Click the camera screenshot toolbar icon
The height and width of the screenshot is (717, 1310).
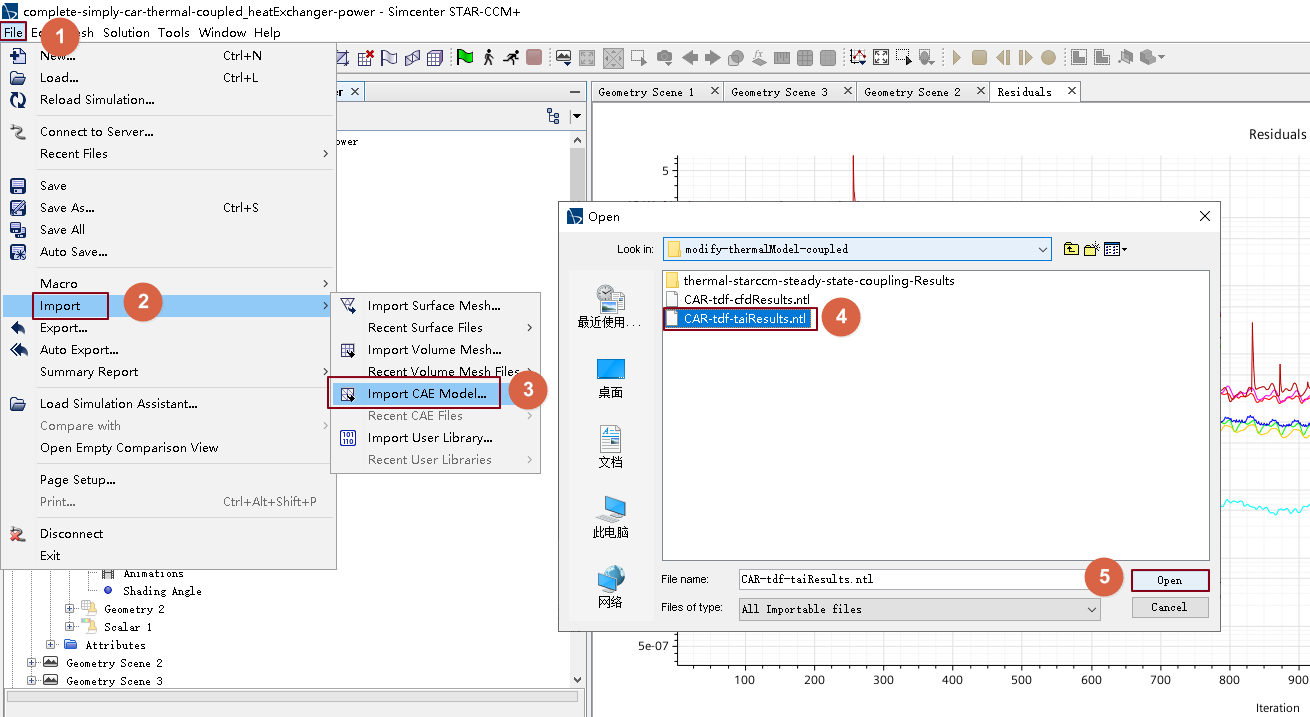pos(664,57)
